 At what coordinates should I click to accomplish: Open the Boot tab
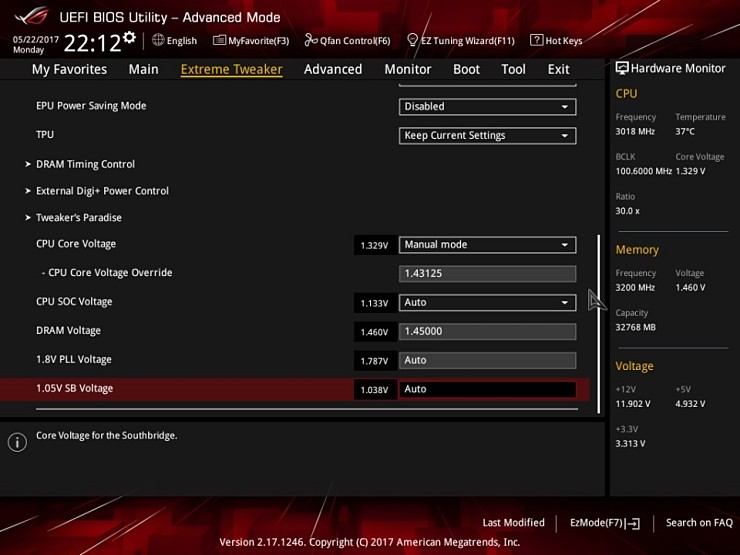pyautogui.click(x=466, y=69)
